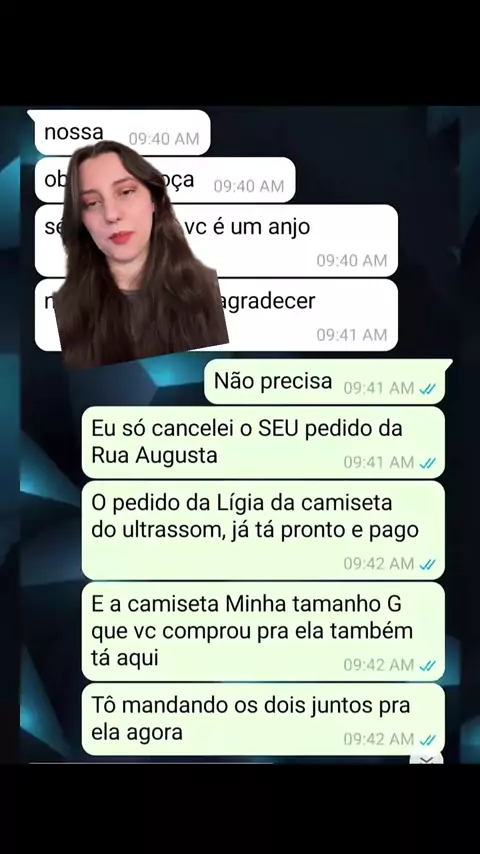Viewport: 480px width, 854px height.
Task: Select the 'Não precisa' sent message
Action: pyautogui.click(x=328, y=382)
